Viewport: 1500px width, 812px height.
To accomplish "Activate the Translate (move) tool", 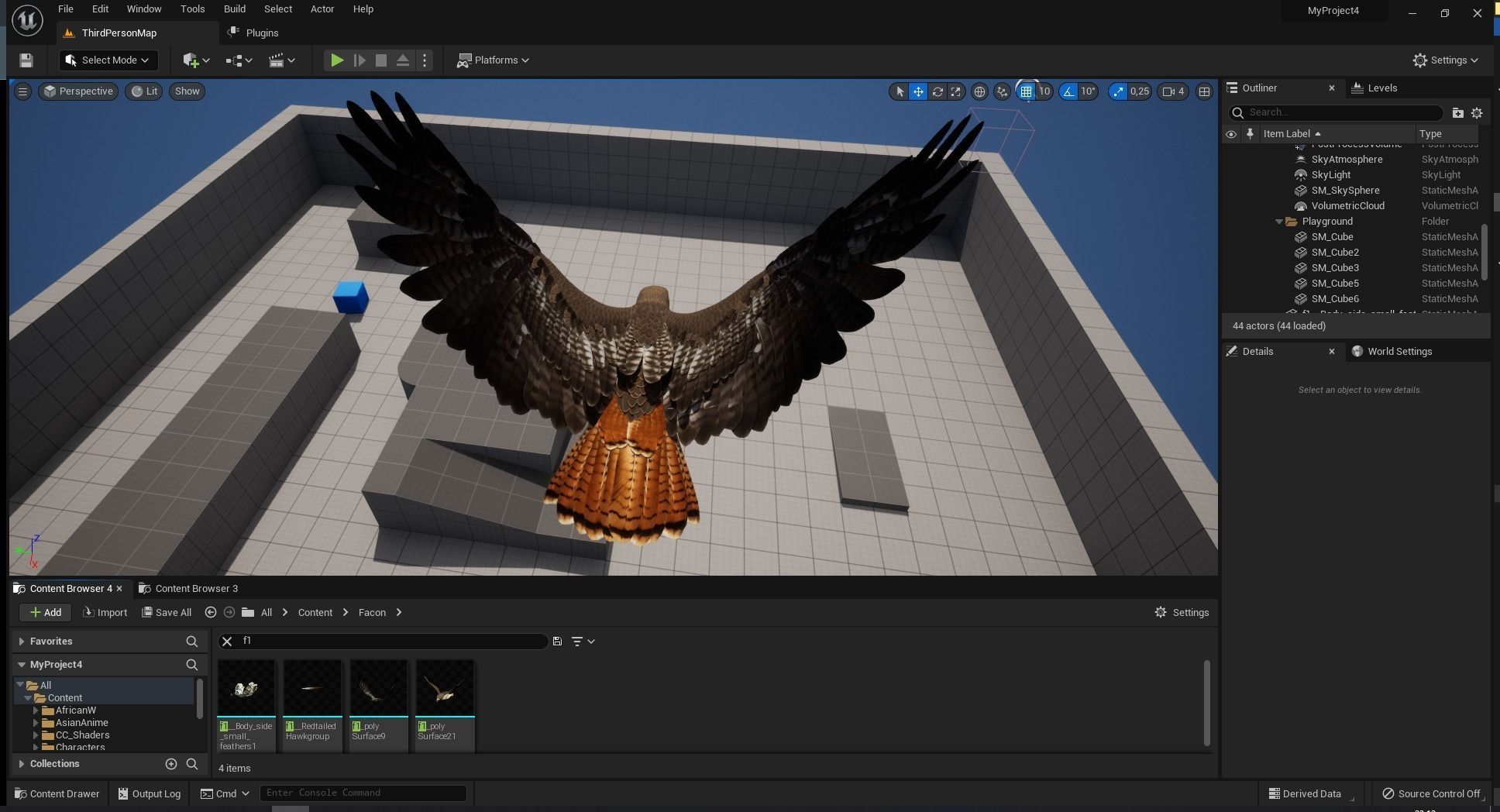I will [918, 91].
